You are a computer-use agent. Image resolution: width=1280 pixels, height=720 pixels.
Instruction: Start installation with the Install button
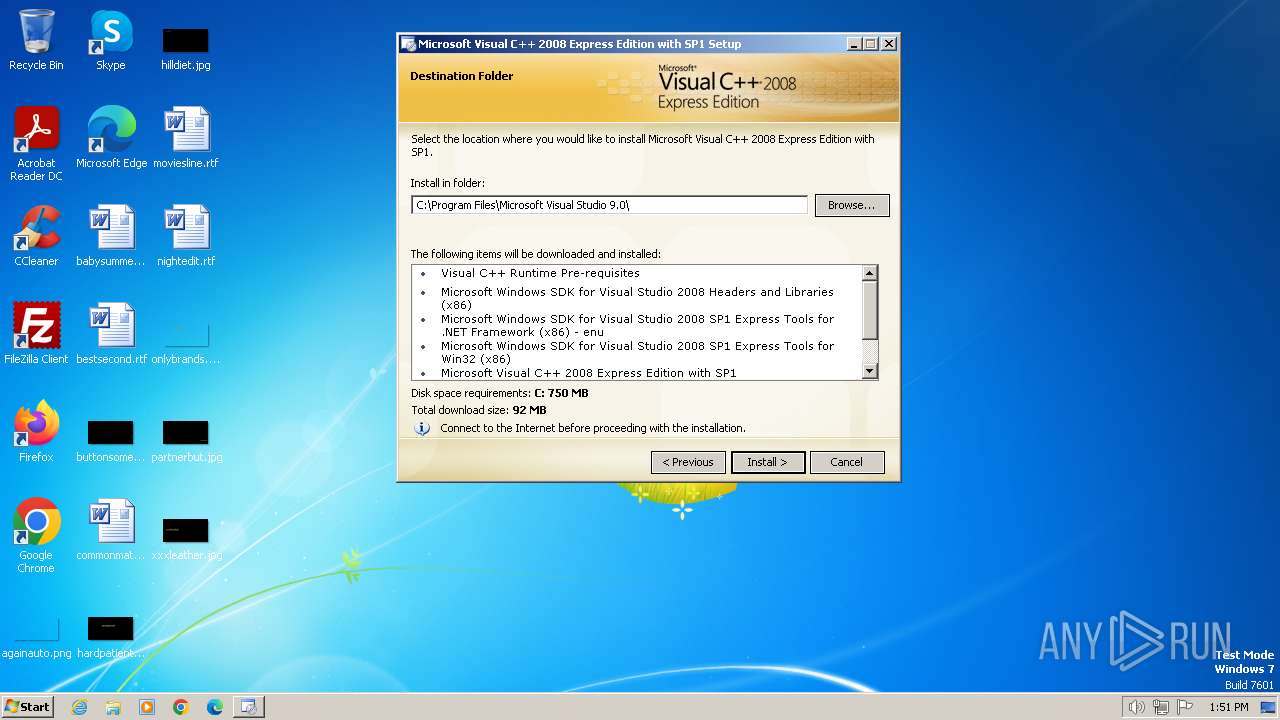(x=767, y=462)
